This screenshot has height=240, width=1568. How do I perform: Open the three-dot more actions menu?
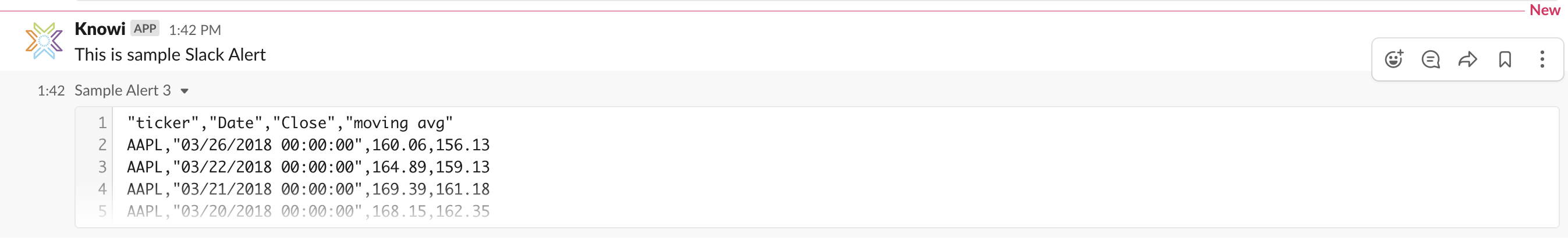1542,59
